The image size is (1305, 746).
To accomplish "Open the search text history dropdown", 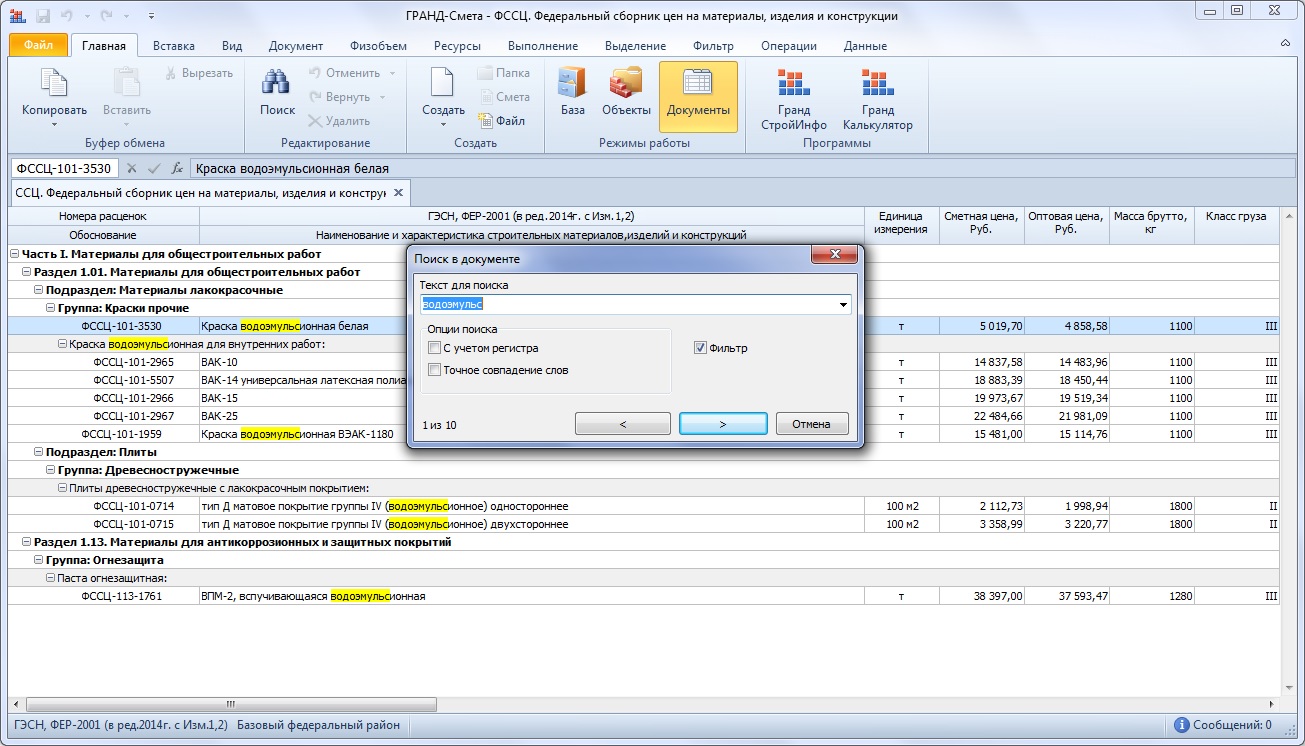I will click(843, 305).
